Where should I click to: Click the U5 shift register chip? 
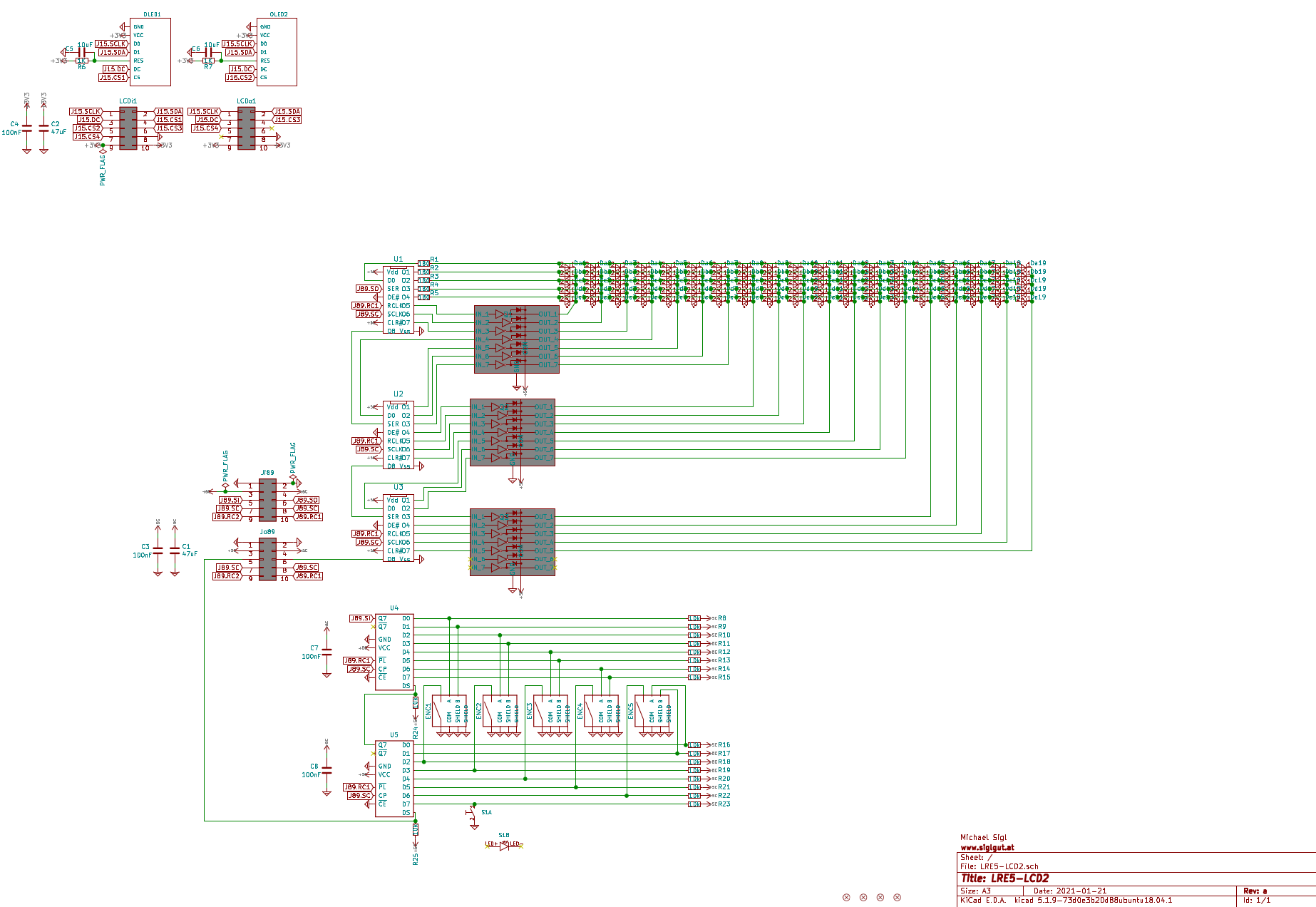tap(394, 779)
